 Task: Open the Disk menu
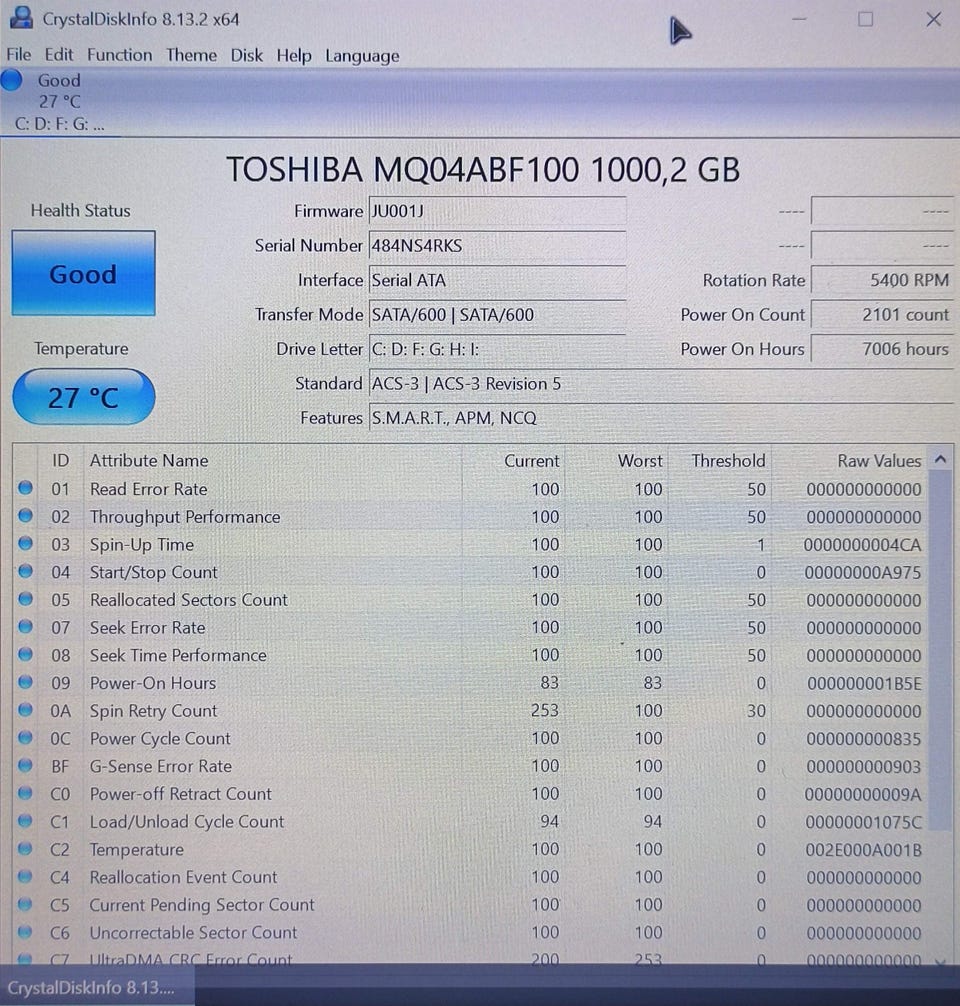coord(246,55)
